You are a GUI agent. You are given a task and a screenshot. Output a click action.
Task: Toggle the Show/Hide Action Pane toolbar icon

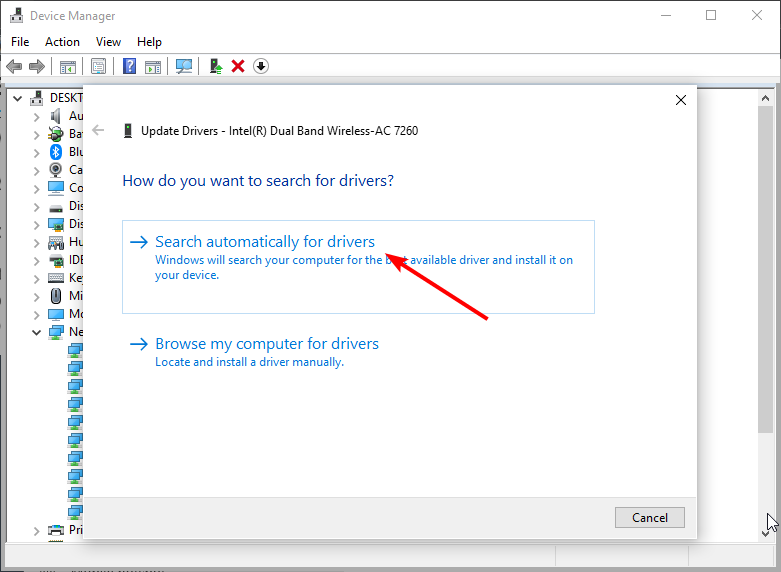pyautogui.click(x=153, y=66)
